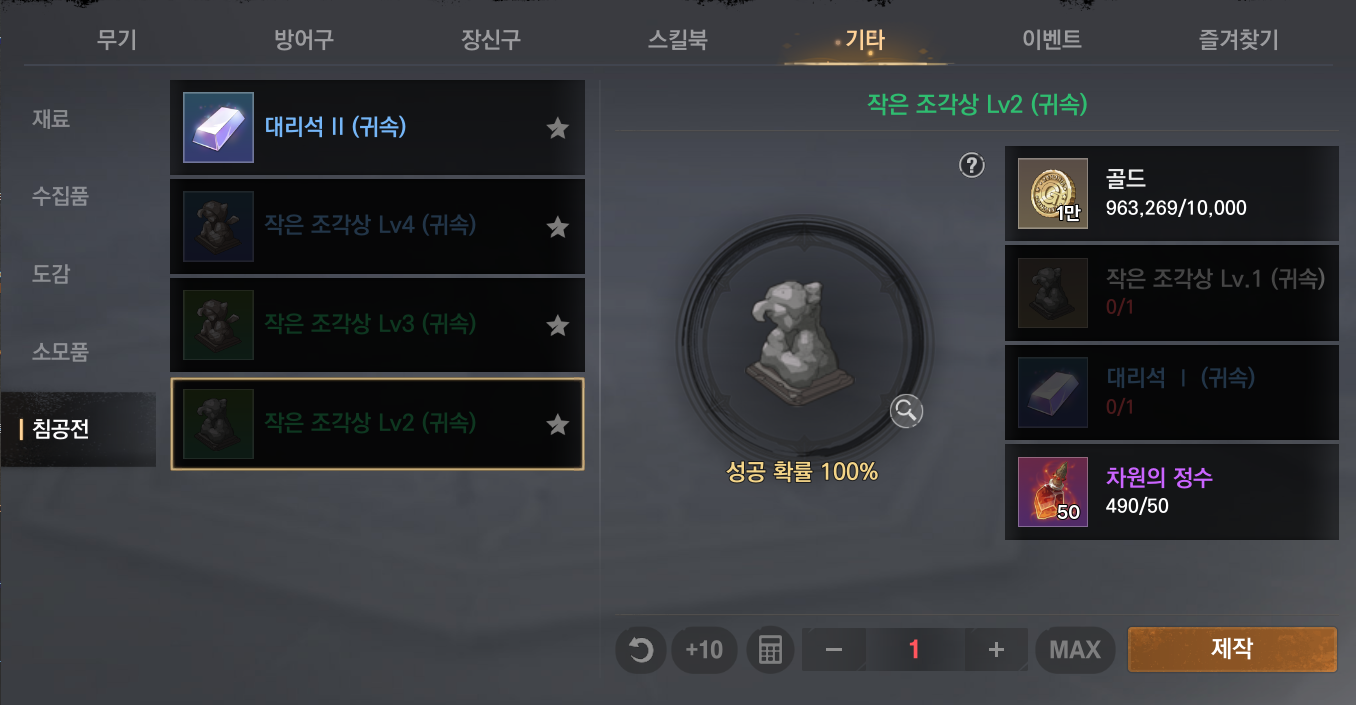Click the MAX quantity button

(x=1075, y=650)
